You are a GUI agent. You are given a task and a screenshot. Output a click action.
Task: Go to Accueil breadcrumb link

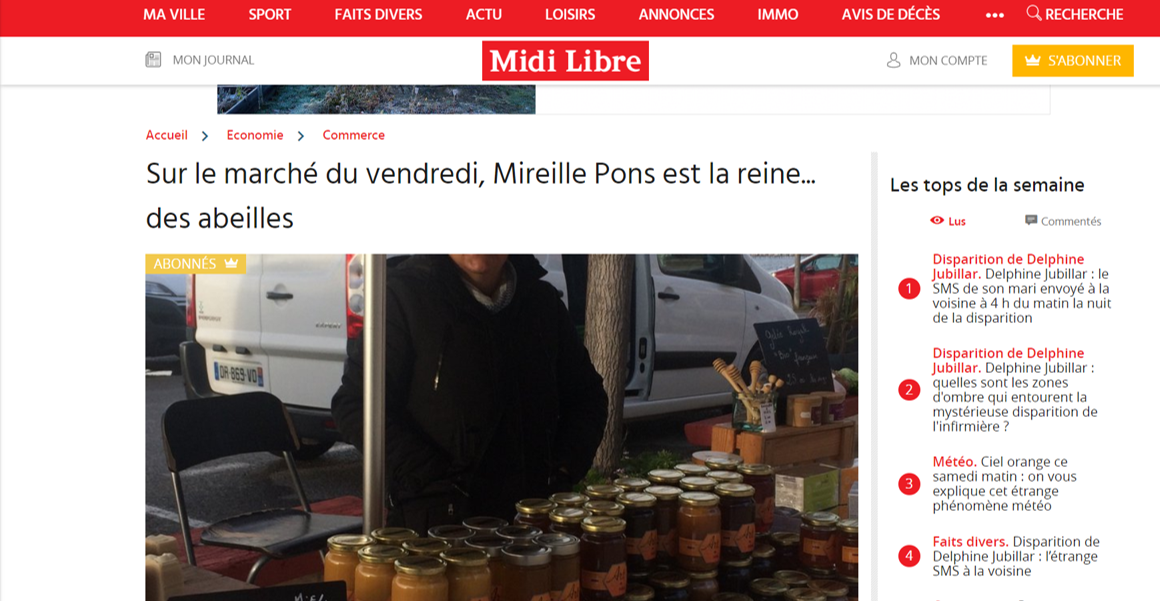pyautogui.click(x=166, y=135)
